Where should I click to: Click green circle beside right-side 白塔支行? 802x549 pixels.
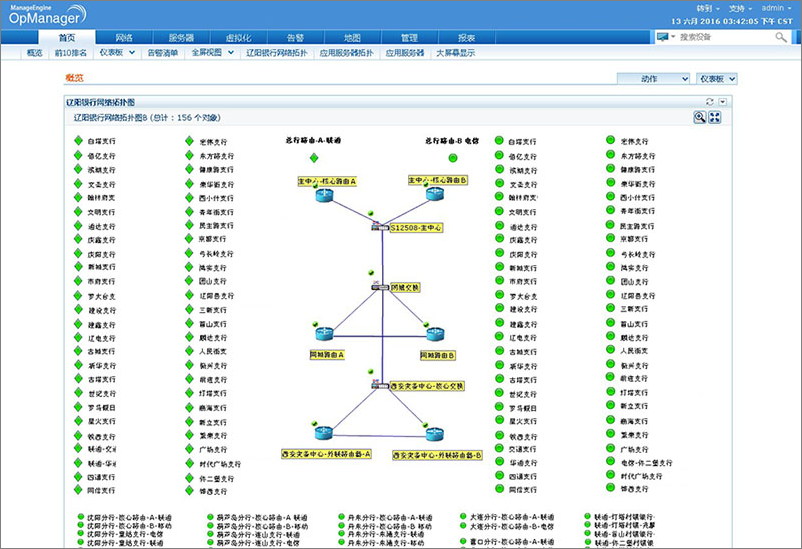(499, 140)
